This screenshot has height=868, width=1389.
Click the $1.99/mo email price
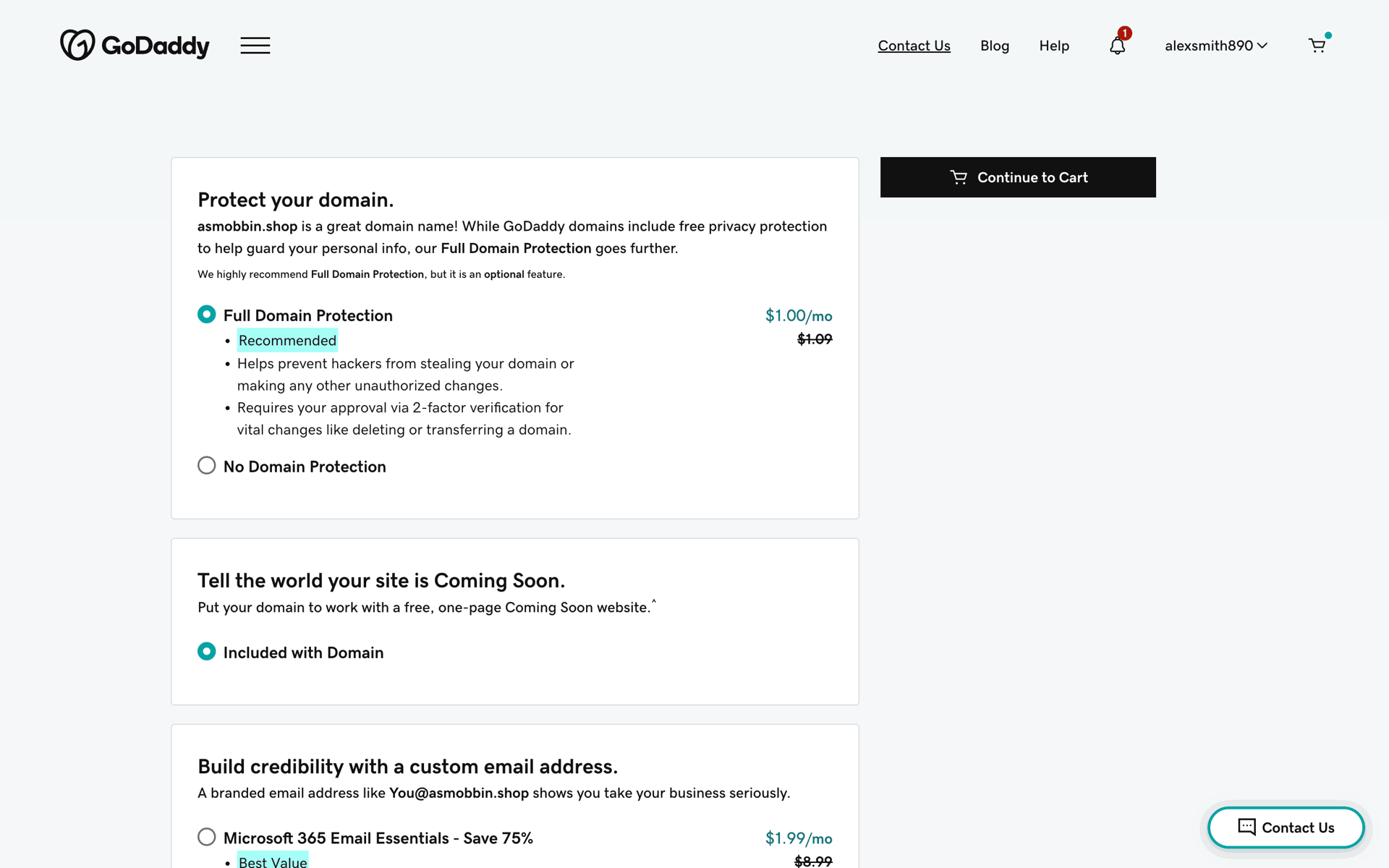point(799,838)
